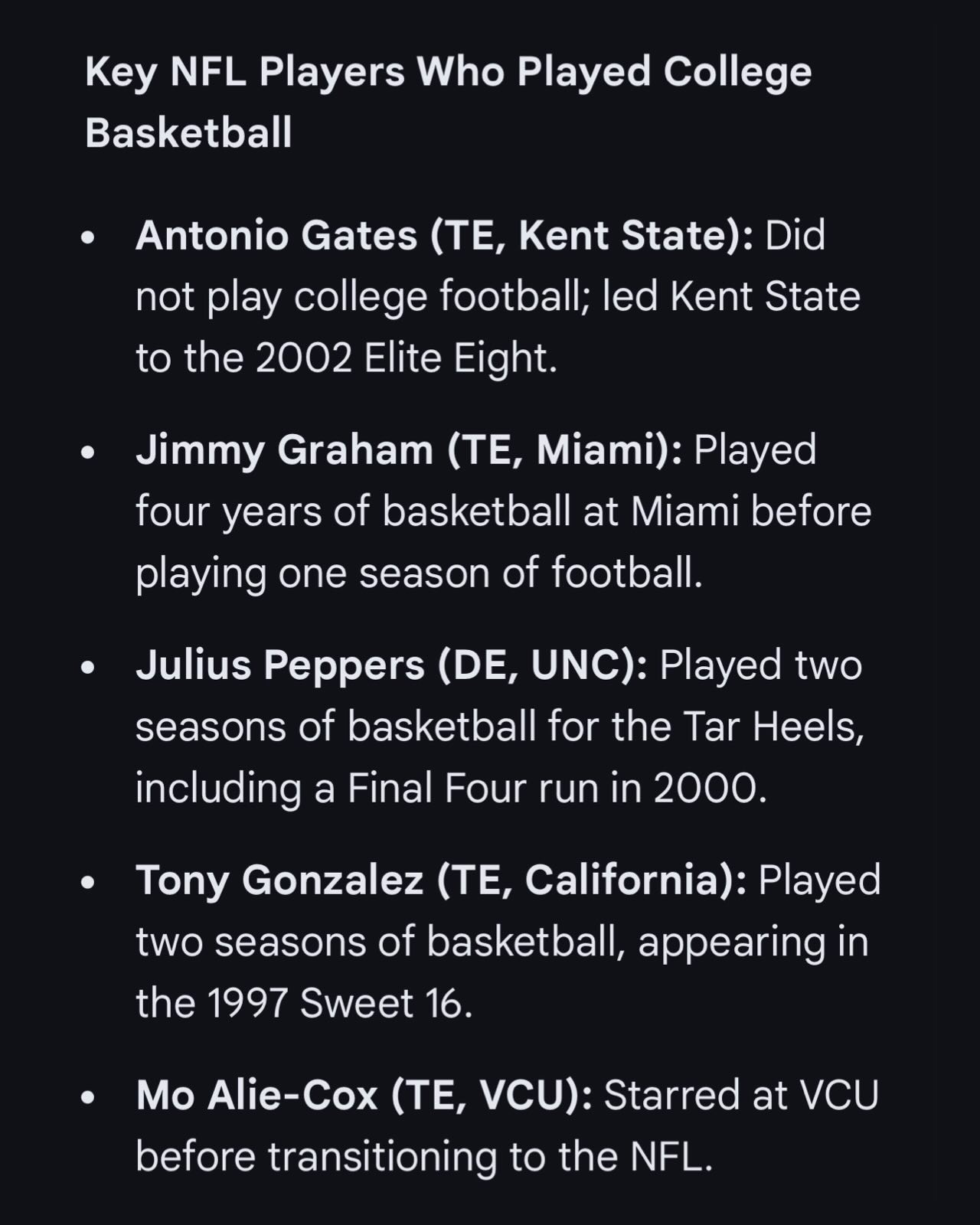Select the bold "Tony Gonzalez" name
Screen dimensions: 980x1225
tap(279, 880)
